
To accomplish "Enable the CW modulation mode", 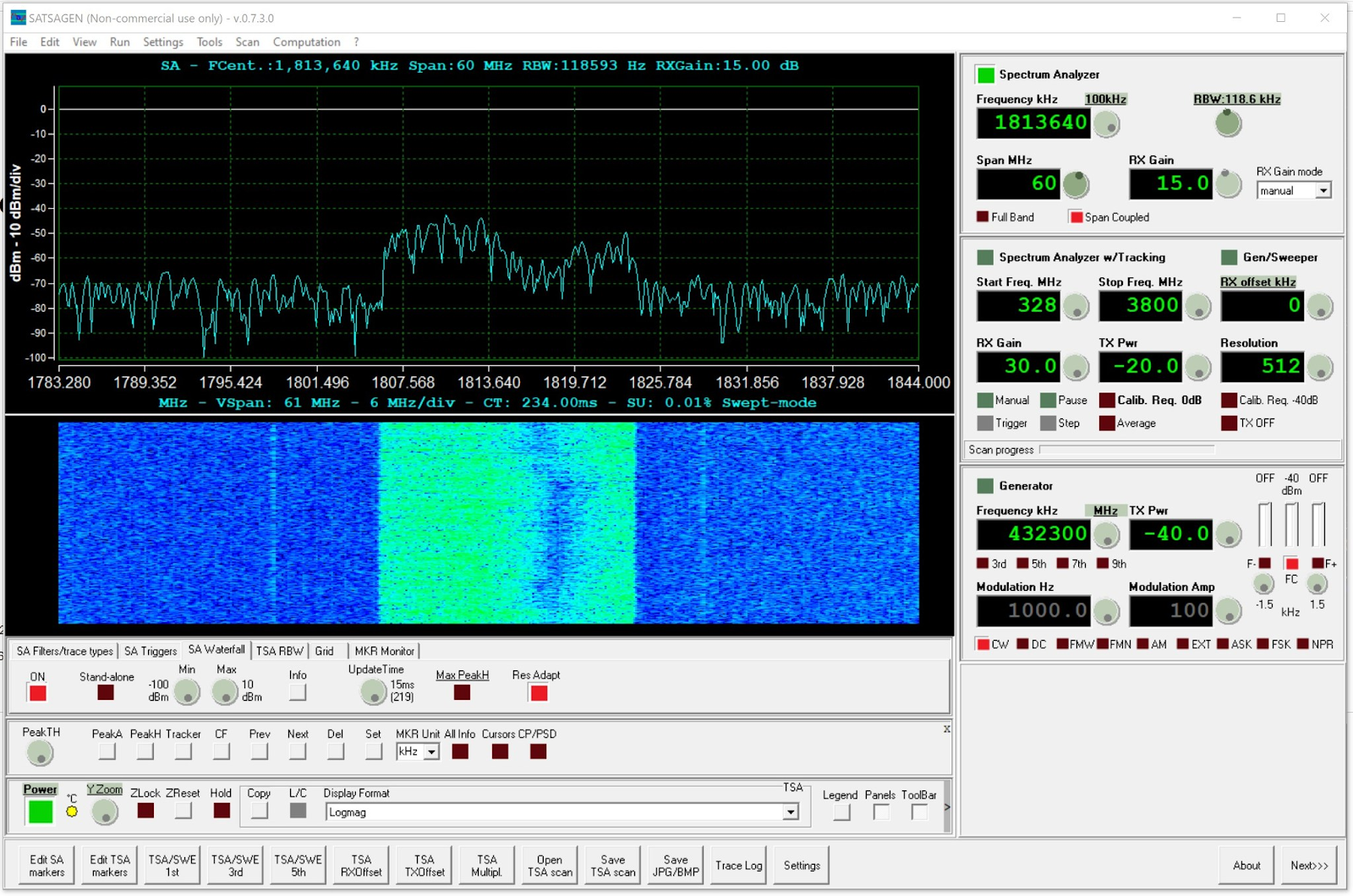I will tap(983, 644).
